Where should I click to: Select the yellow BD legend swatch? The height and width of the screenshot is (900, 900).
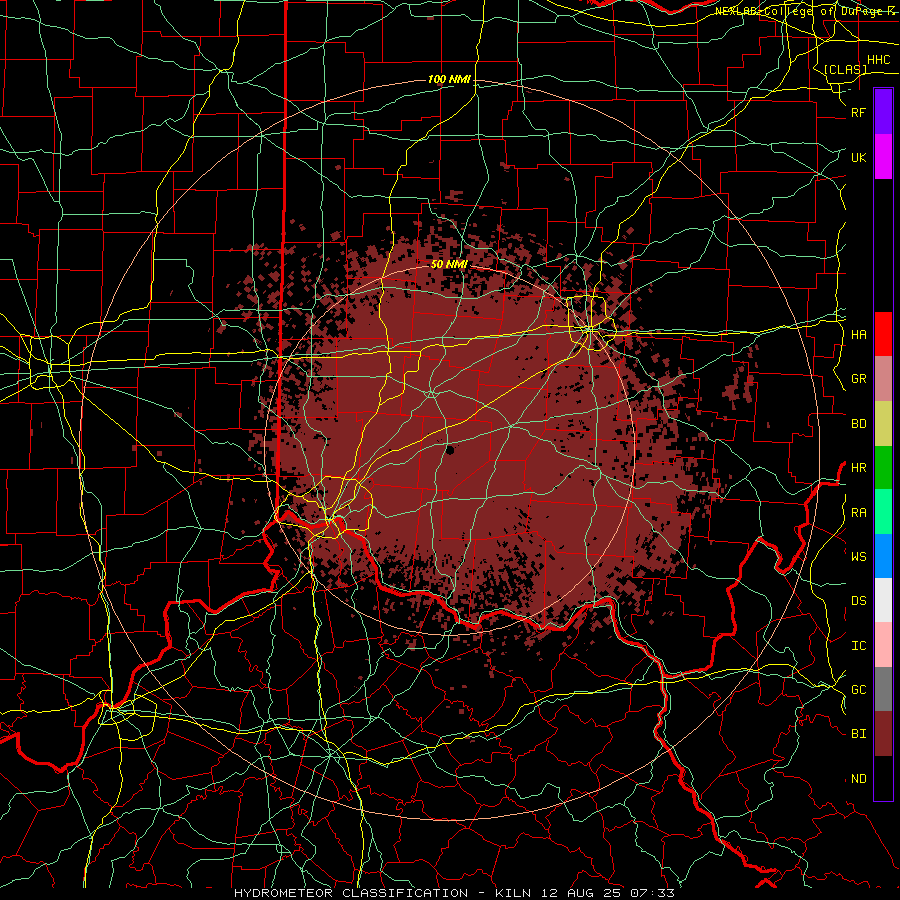(x=883, y=424)
